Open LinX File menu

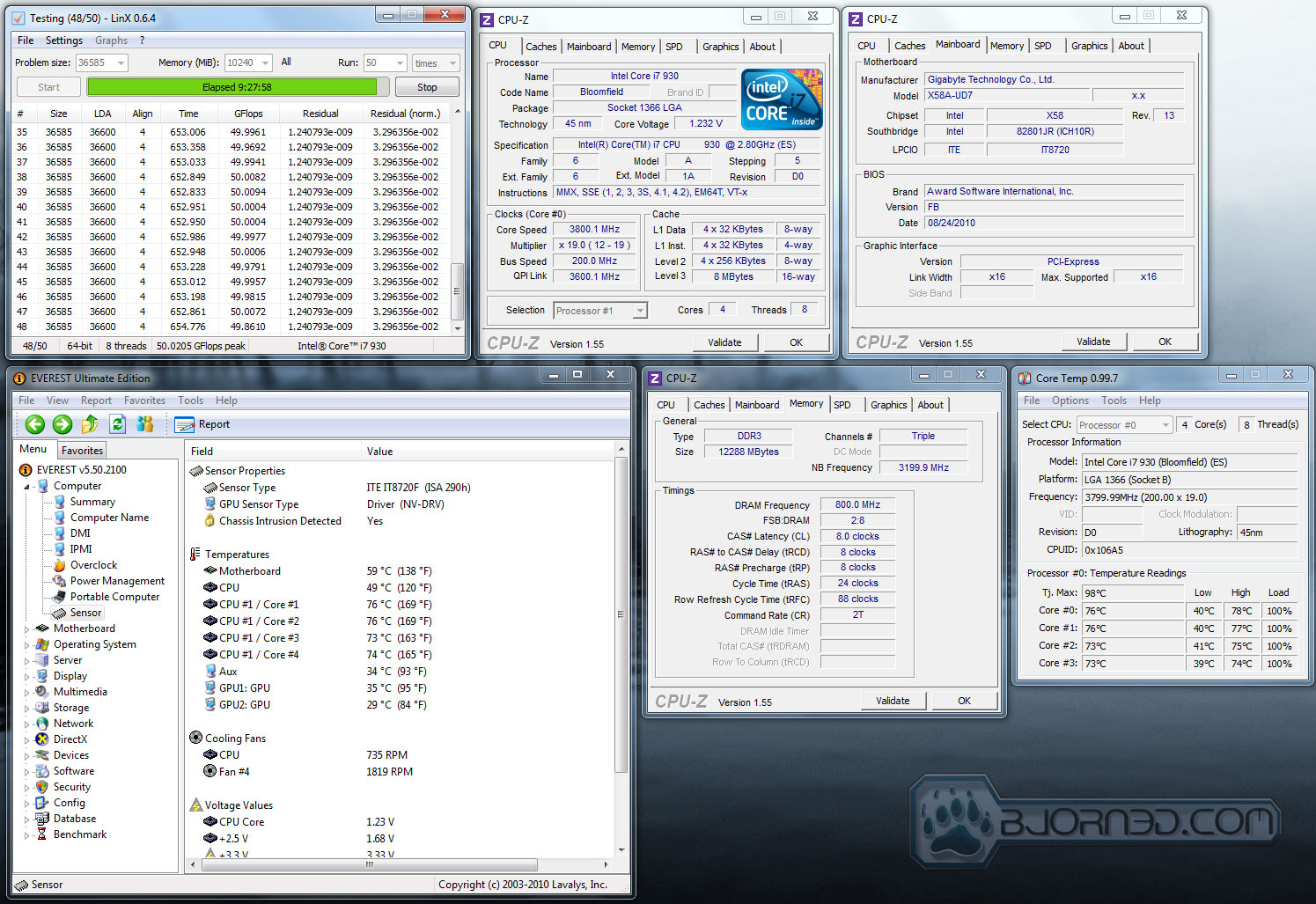tap(26, 40)
